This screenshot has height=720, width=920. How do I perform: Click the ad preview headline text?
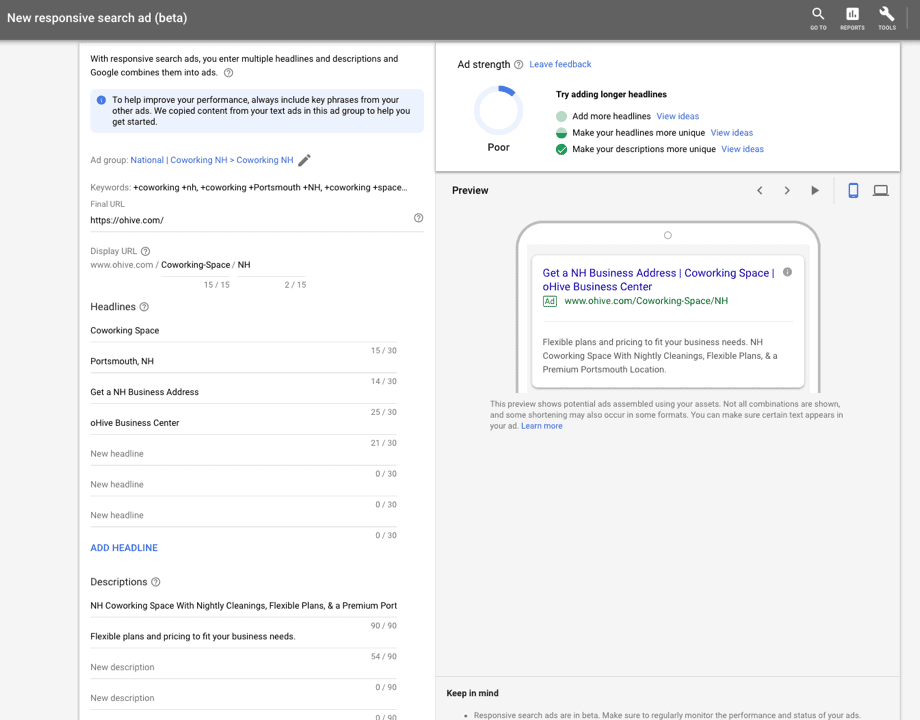coord(658,280)
